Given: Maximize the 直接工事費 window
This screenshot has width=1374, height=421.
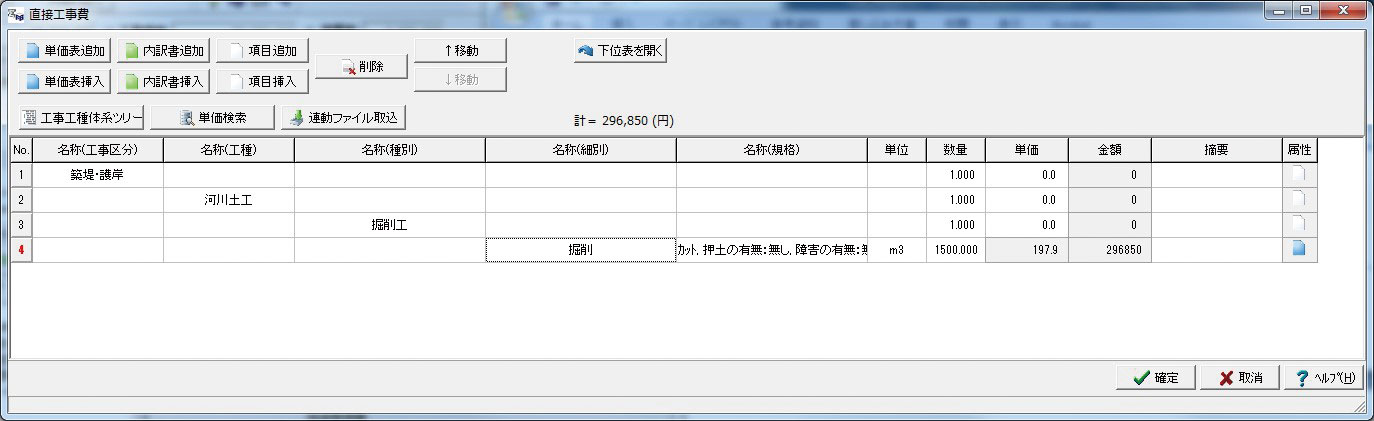Looking at the screenshot, I should click(x=1306, y=10).
